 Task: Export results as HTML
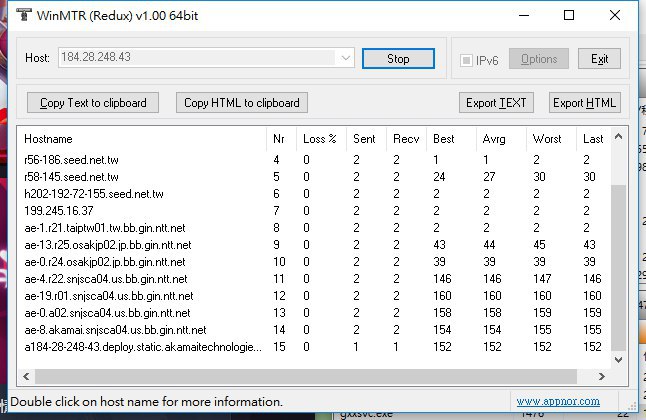click(x=584, y=103)
